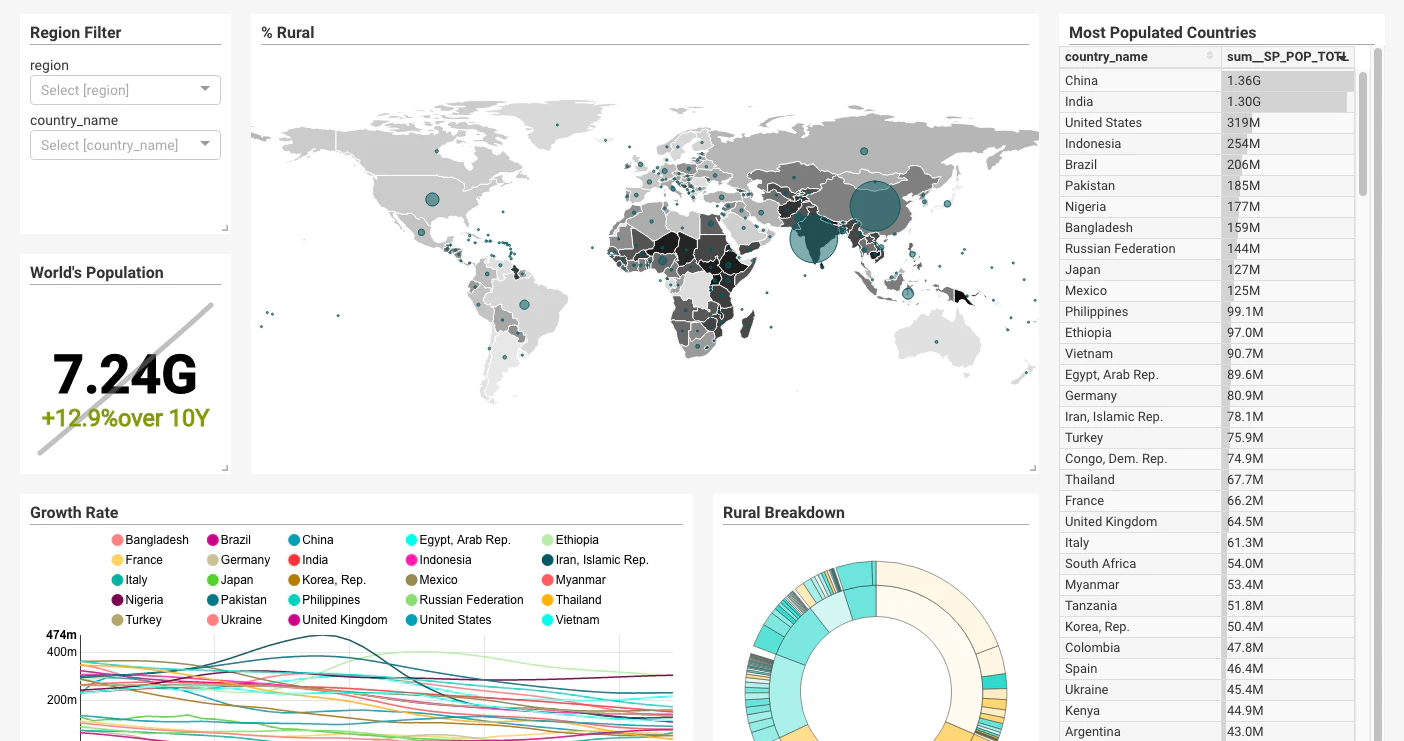
Task: Click the large China bubble on map
Action: click(875, 206)
